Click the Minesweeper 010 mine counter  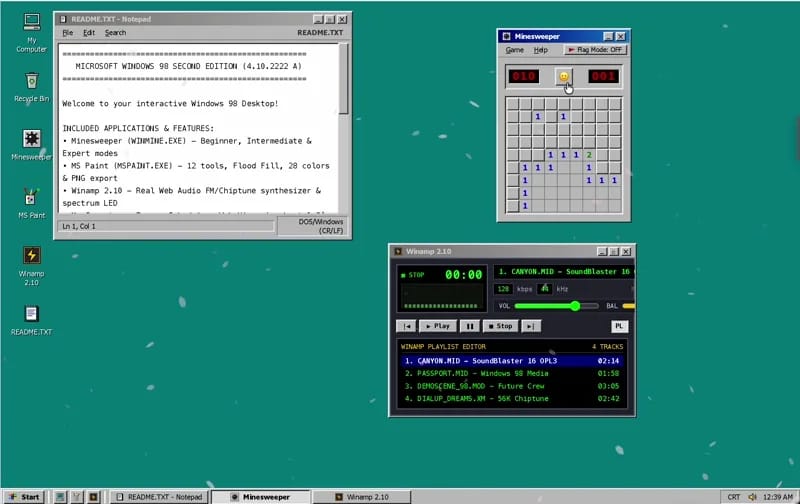pyautogui.click(x=523, y=77)
